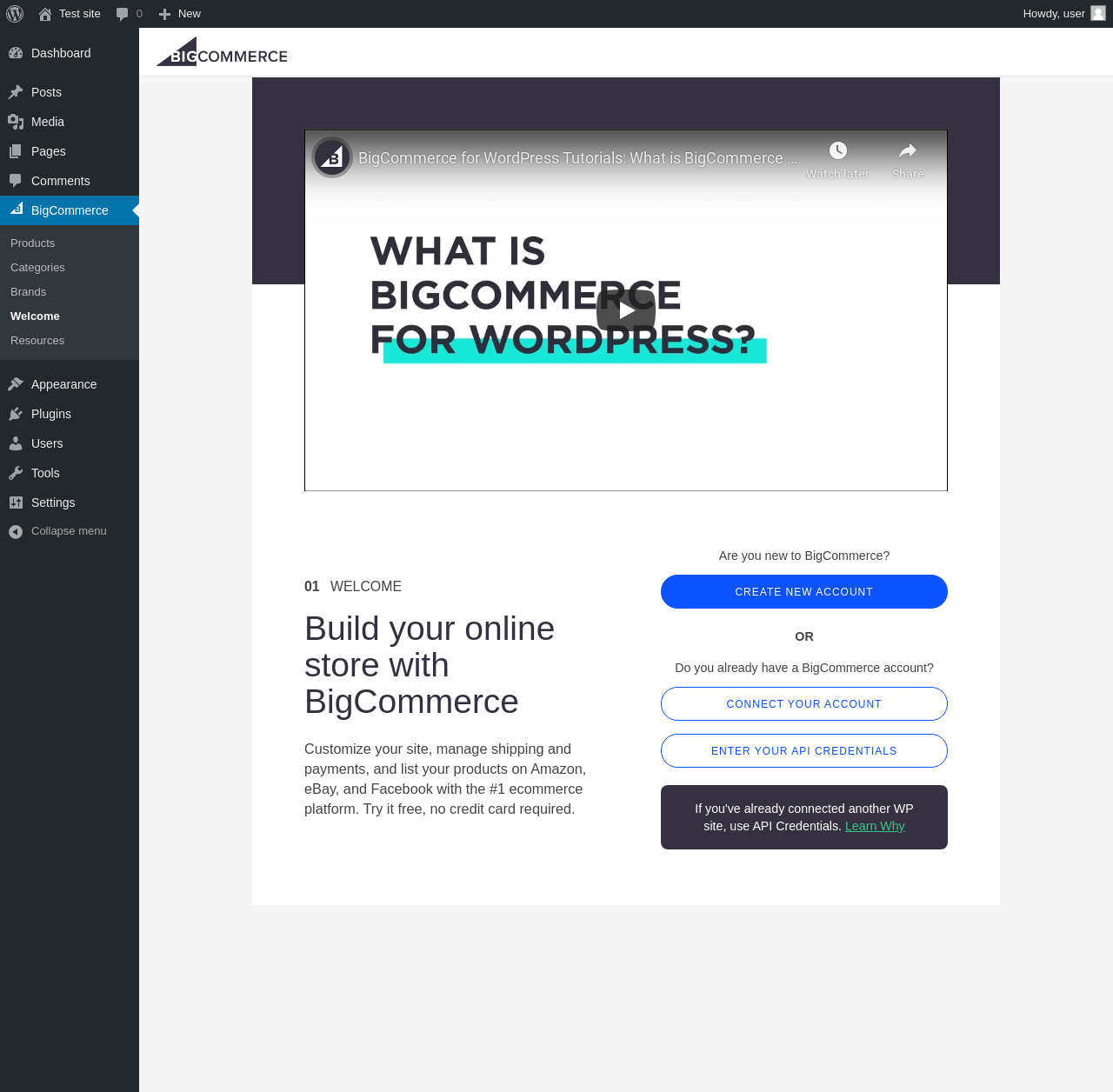Click the BigCommerce sidebar menu icon
The image size is (1113, 1092).
coord(16,210)
